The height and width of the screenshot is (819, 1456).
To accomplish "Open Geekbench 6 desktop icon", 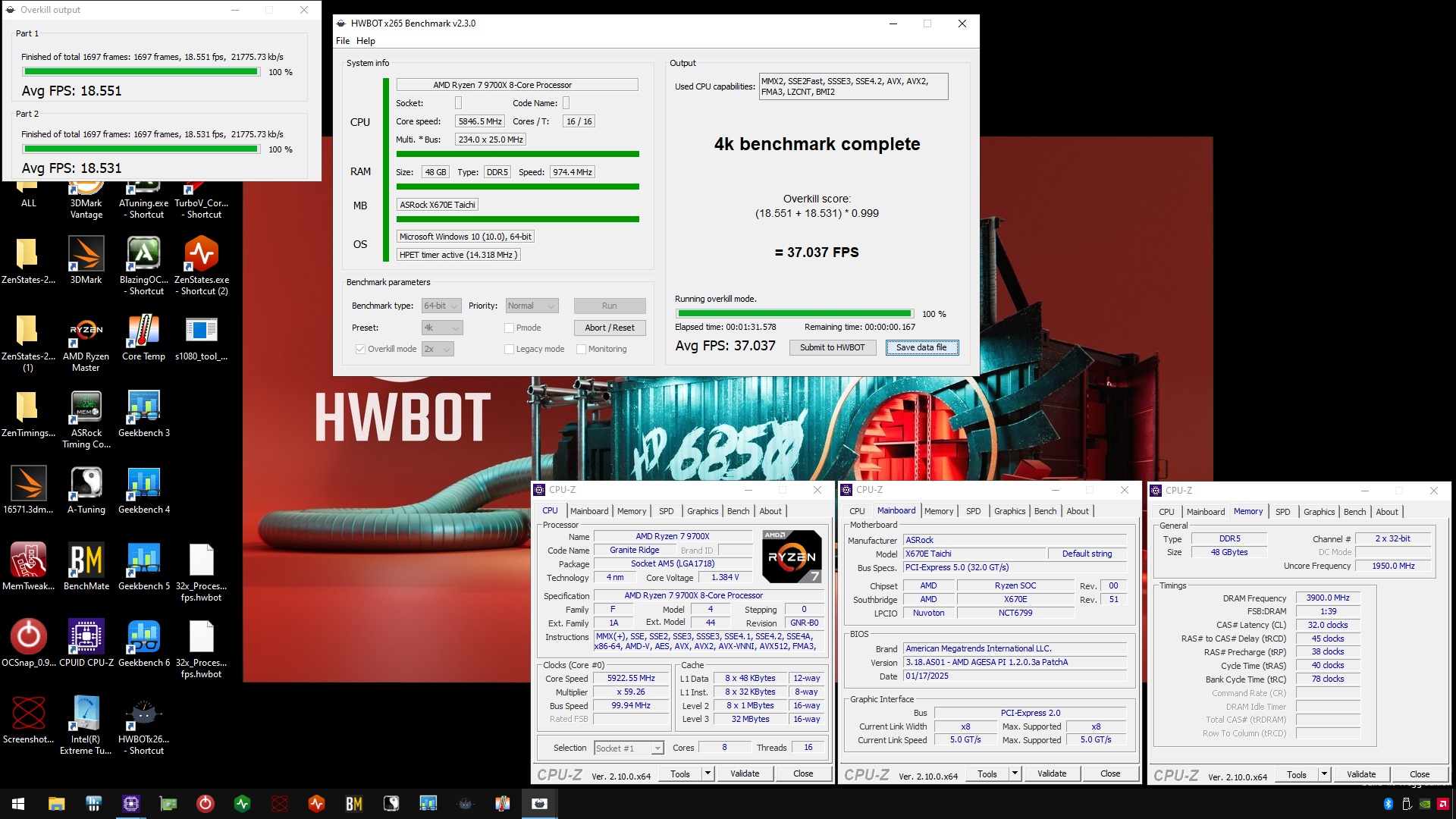I will (144, 644).
